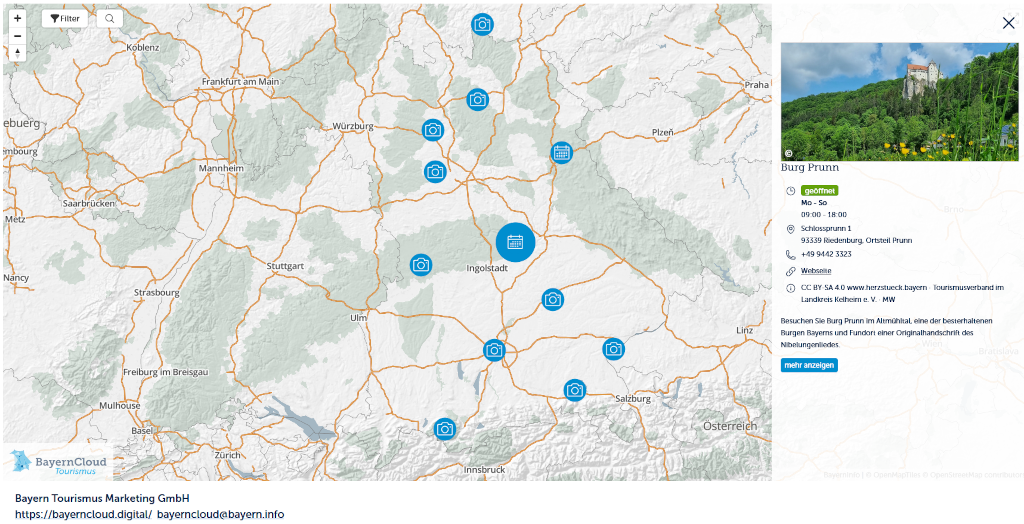Close the Burg Prunn details panel
Screen dimensions: 1024x524
coord(1008,23)
